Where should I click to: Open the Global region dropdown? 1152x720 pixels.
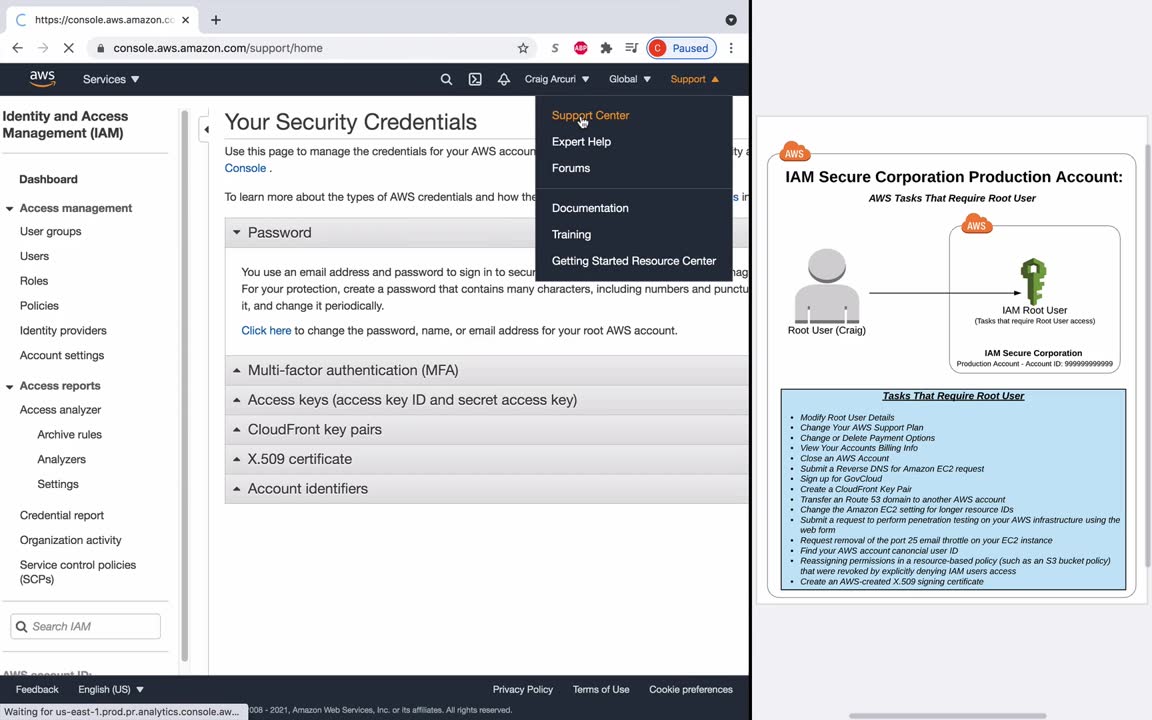[x=630, y=79]
